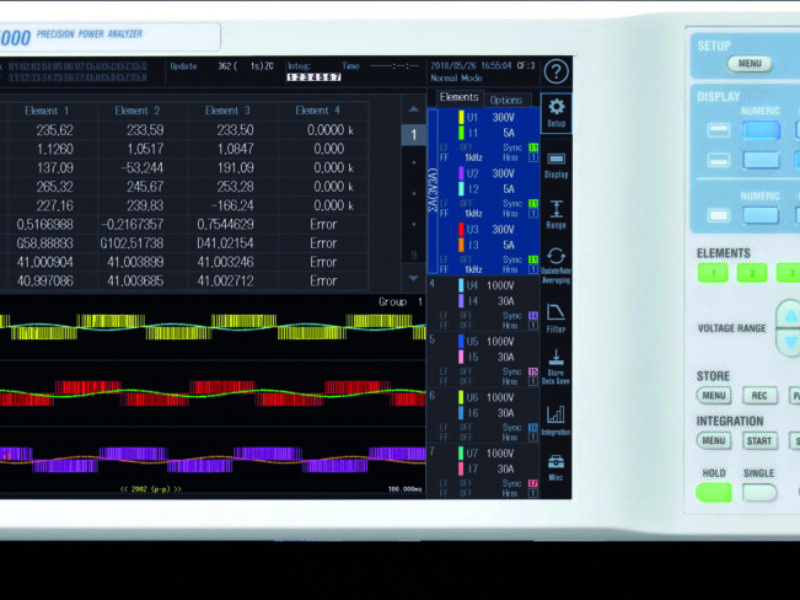Toggle Element 2 green button
The width and height of the screenshot is (800, 600).
coord(751,273)
